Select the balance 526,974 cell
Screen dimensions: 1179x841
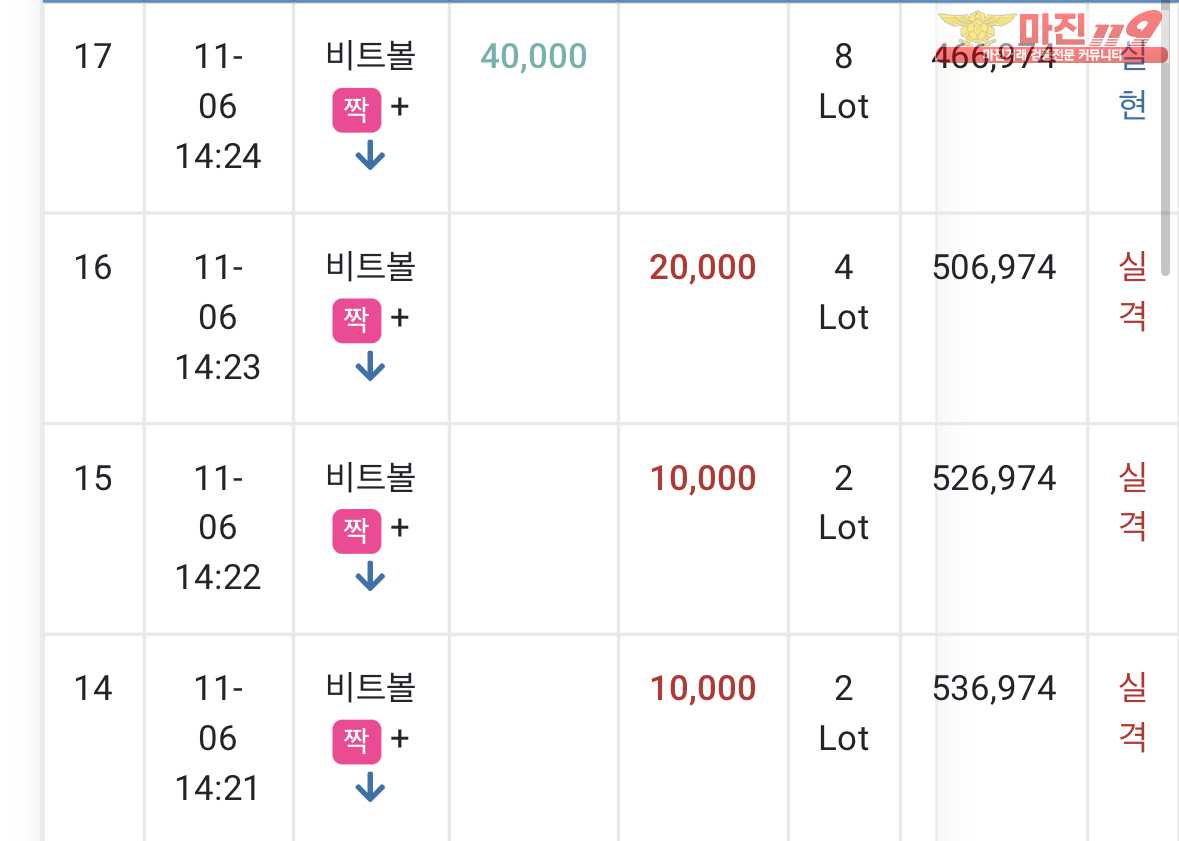point(994,478)
